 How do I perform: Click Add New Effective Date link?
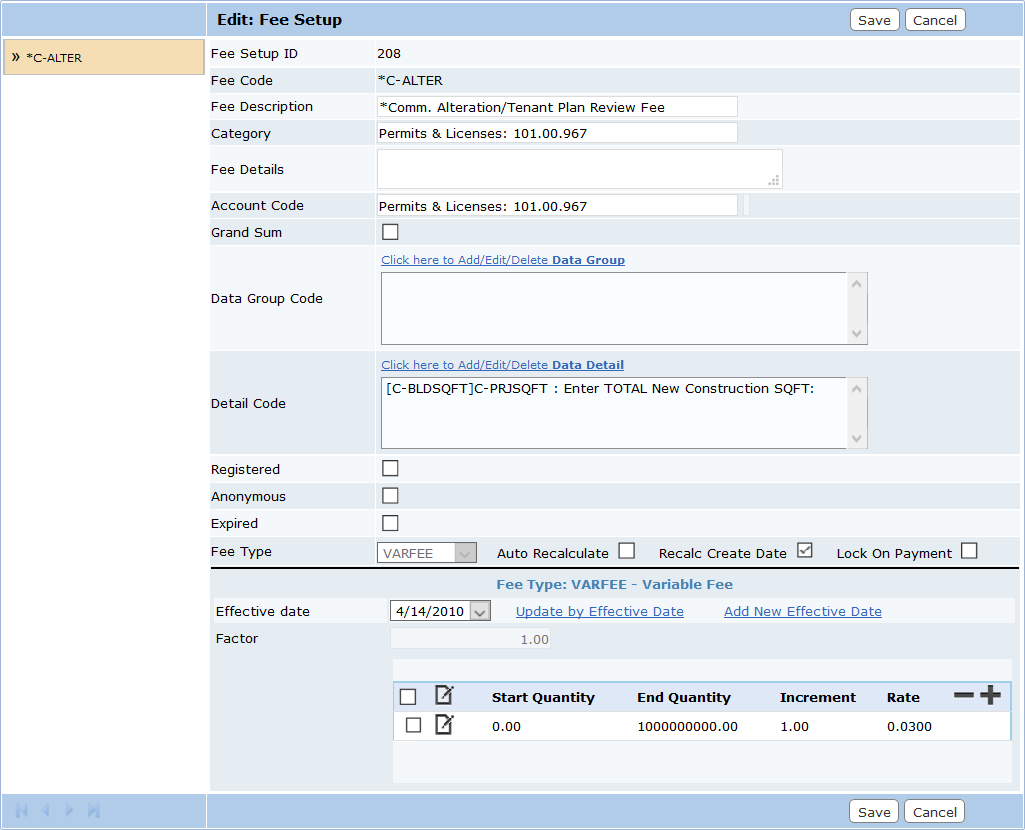tap(802, 611)
